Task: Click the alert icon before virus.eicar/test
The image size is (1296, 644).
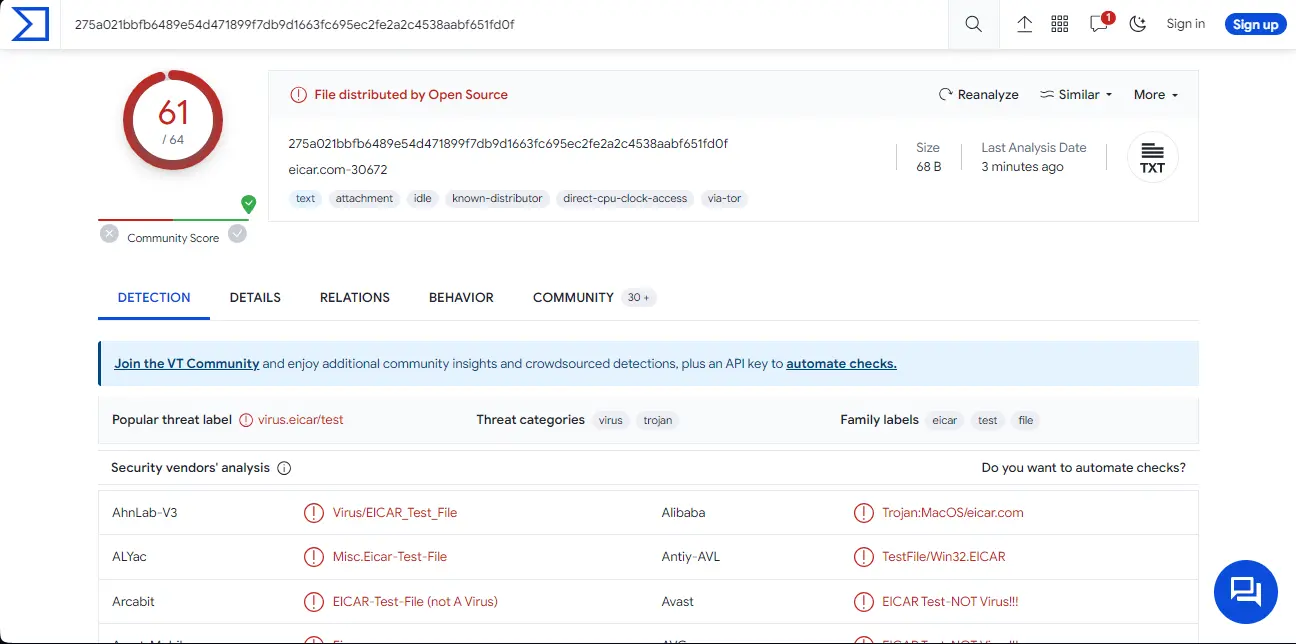Action: tap(246, 420)
